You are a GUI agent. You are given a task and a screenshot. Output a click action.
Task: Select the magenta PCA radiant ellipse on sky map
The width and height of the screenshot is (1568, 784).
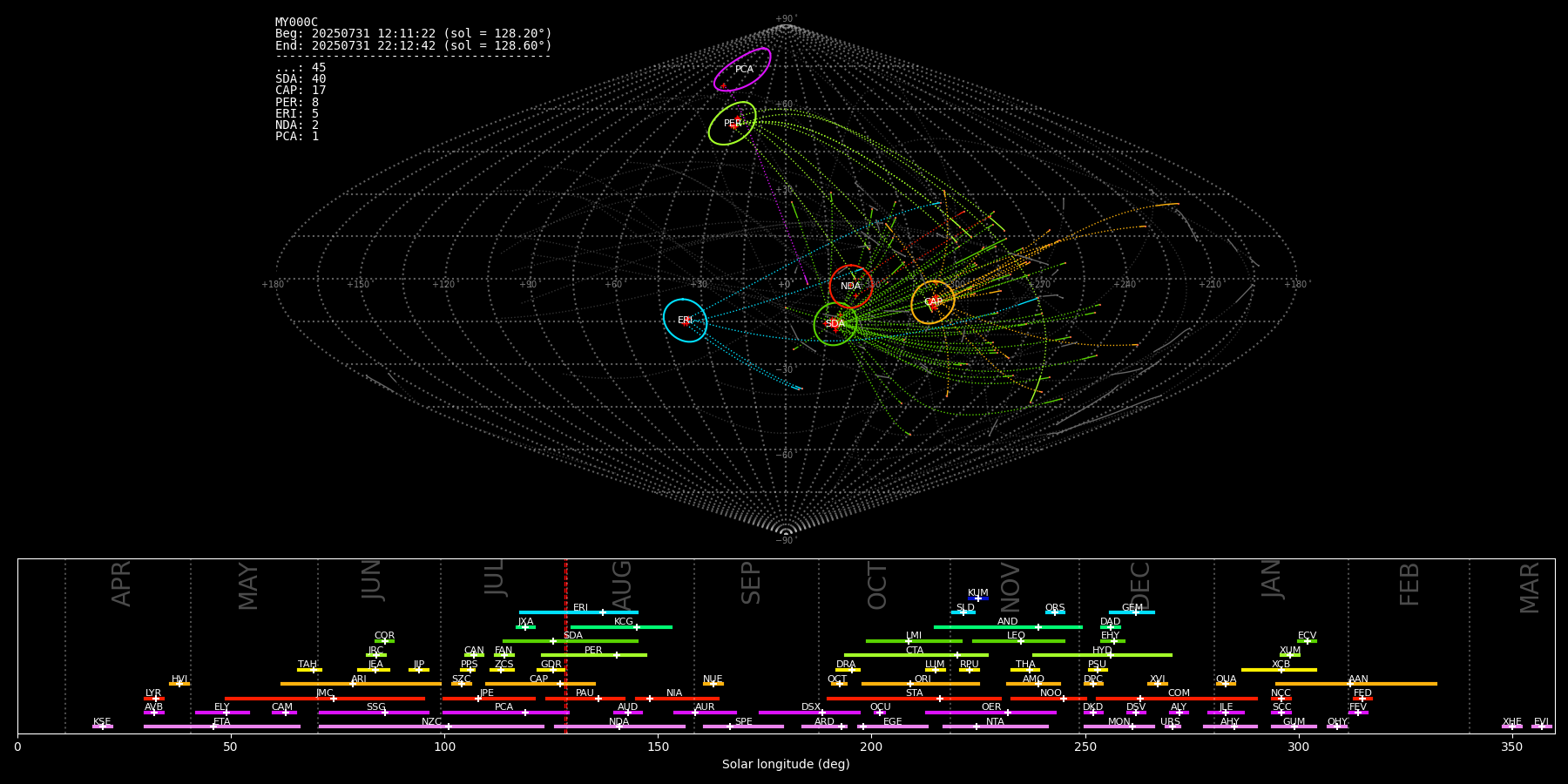tap(742, 70)
